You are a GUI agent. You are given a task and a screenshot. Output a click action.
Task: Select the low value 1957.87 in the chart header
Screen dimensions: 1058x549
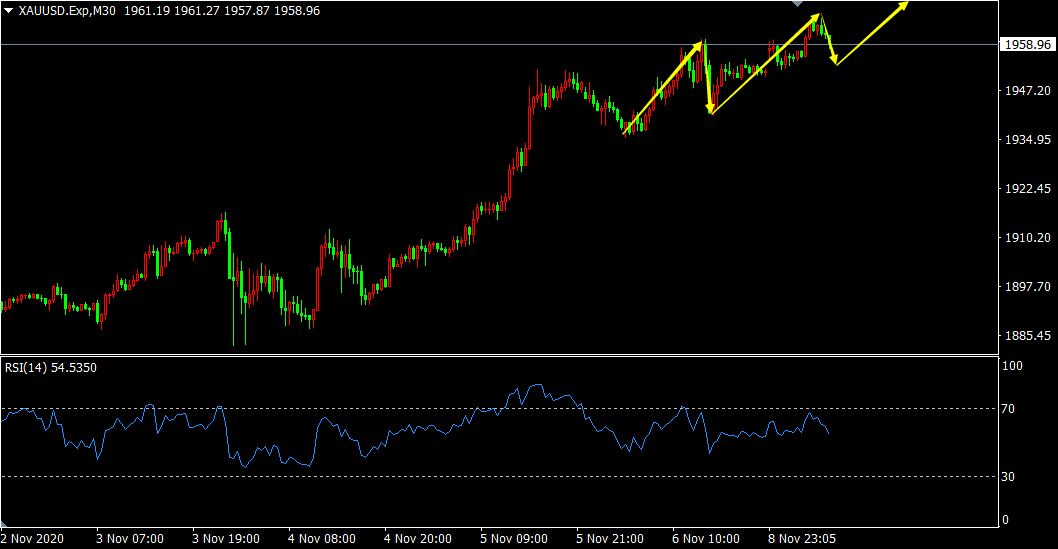click(x=247, y=11)
